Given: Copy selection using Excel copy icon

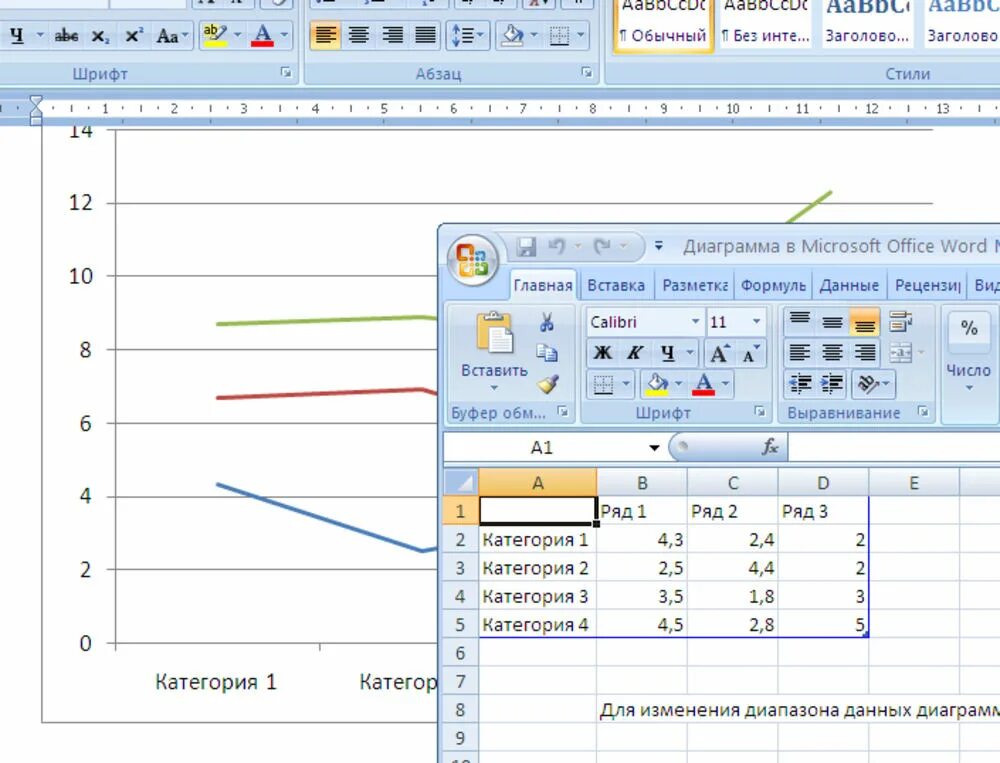Looking at the screenshot, I should [x=547, y=353].
